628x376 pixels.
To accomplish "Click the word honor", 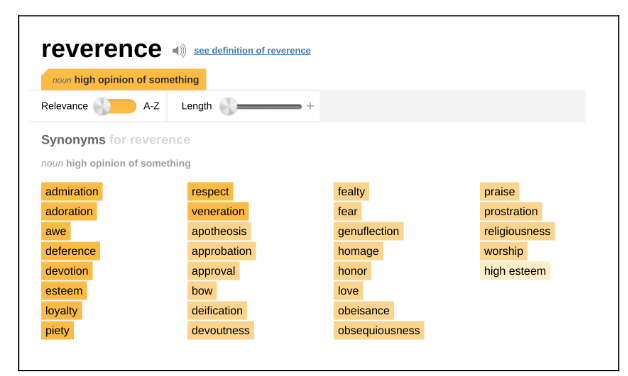I will tap(352, 271).
